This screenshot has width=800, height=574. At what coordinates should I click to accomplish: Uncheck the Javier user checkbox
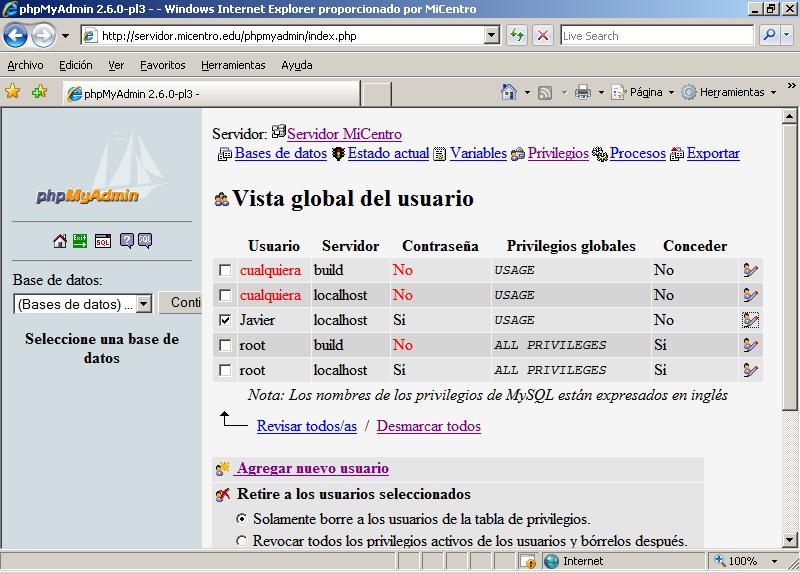[x=225, y=321]
